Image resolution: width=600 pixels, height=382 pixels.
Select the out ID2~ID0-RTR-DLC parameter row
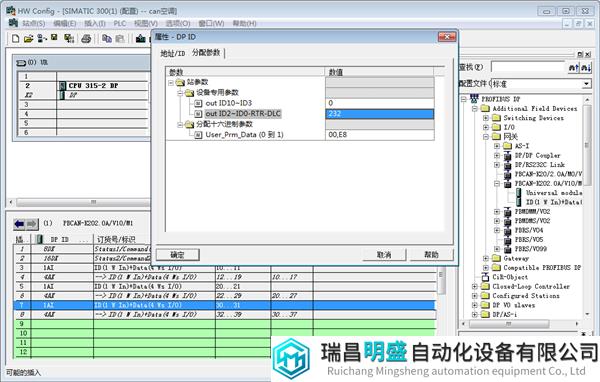243,114
